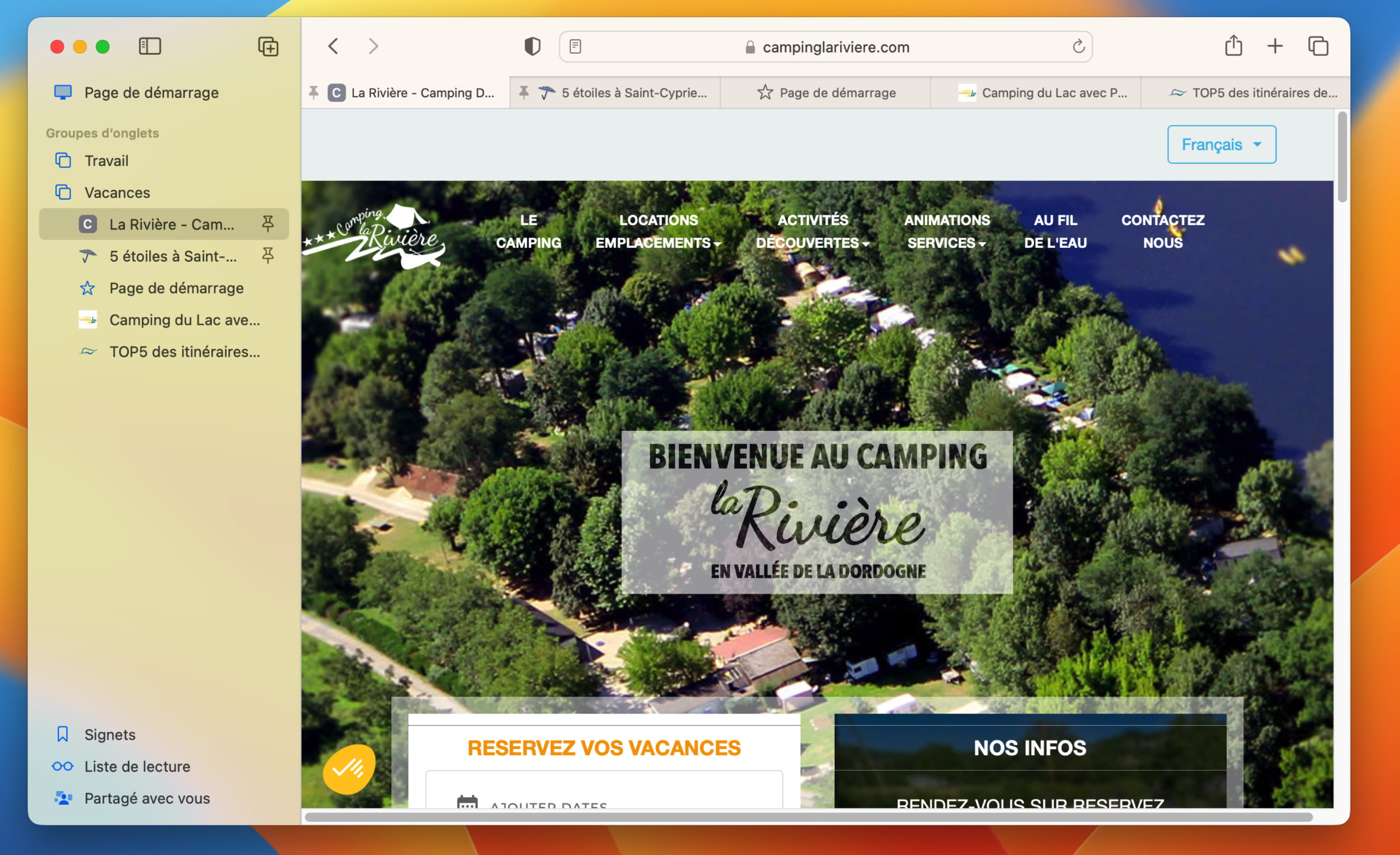Click the orange checkmark floating button

click(x=348, y=768)
